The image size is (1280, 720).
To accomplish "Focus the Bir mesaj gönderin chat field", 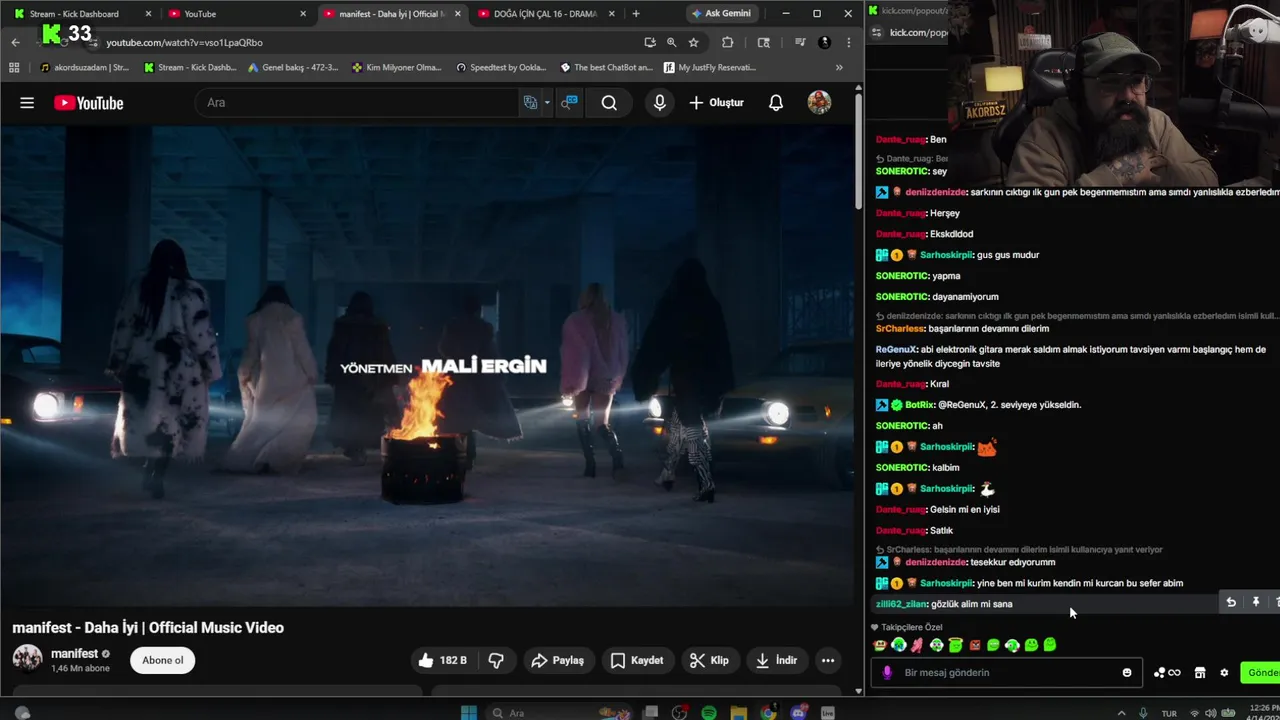I will (x=1010, y=673).
